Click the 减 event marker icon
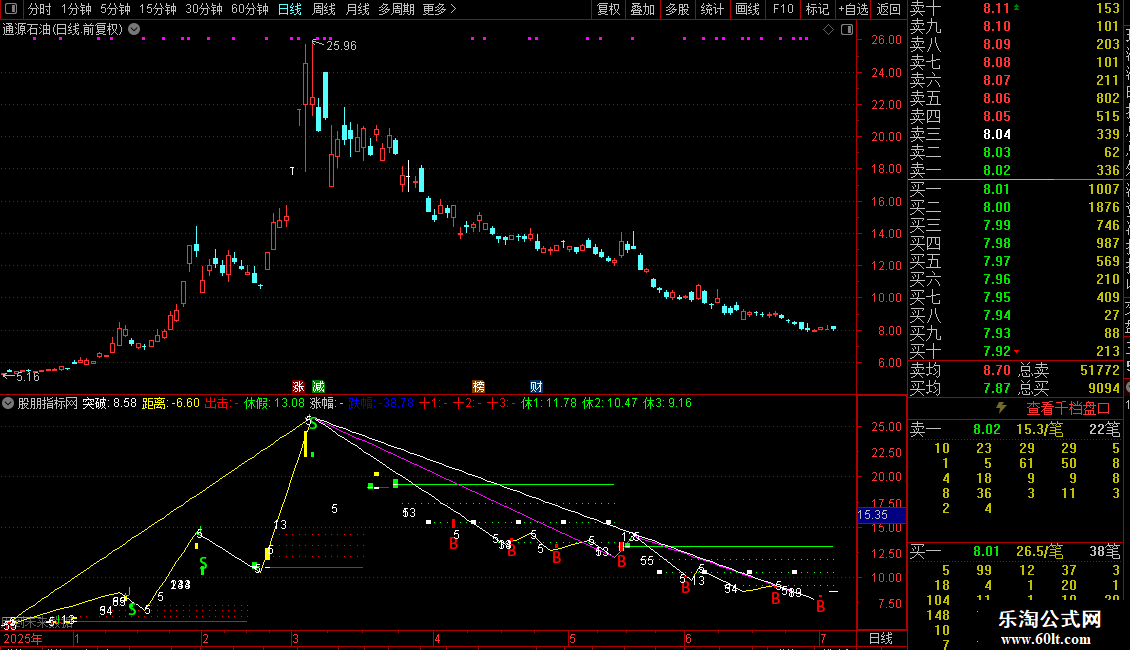 (318, 387)
